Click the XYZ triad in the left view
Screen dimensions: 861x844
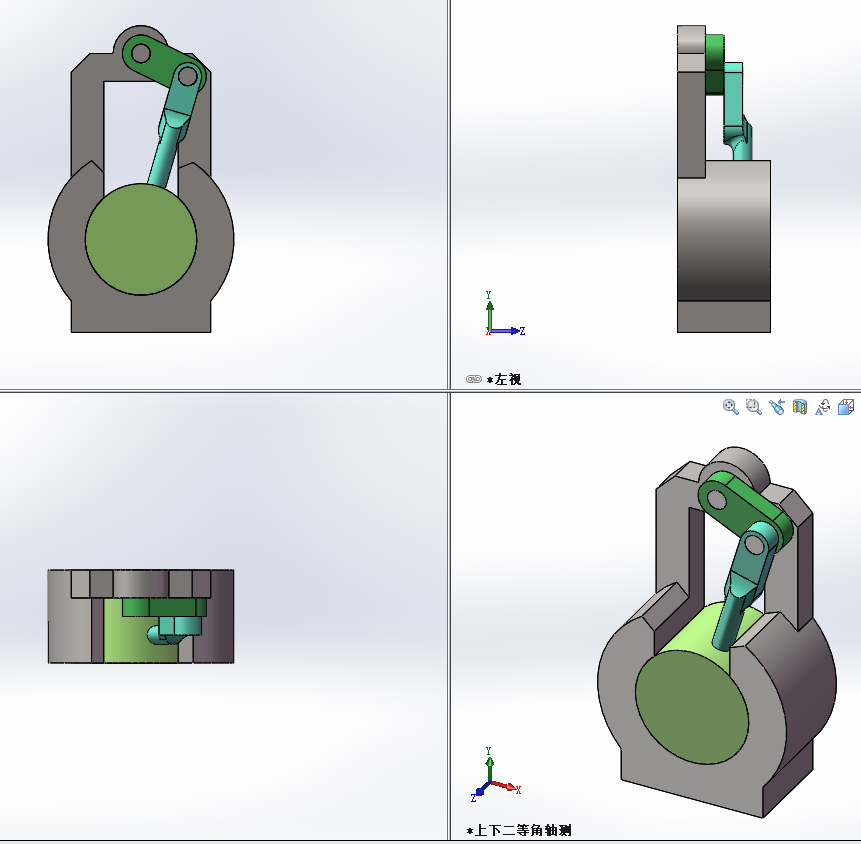[504, 314]
